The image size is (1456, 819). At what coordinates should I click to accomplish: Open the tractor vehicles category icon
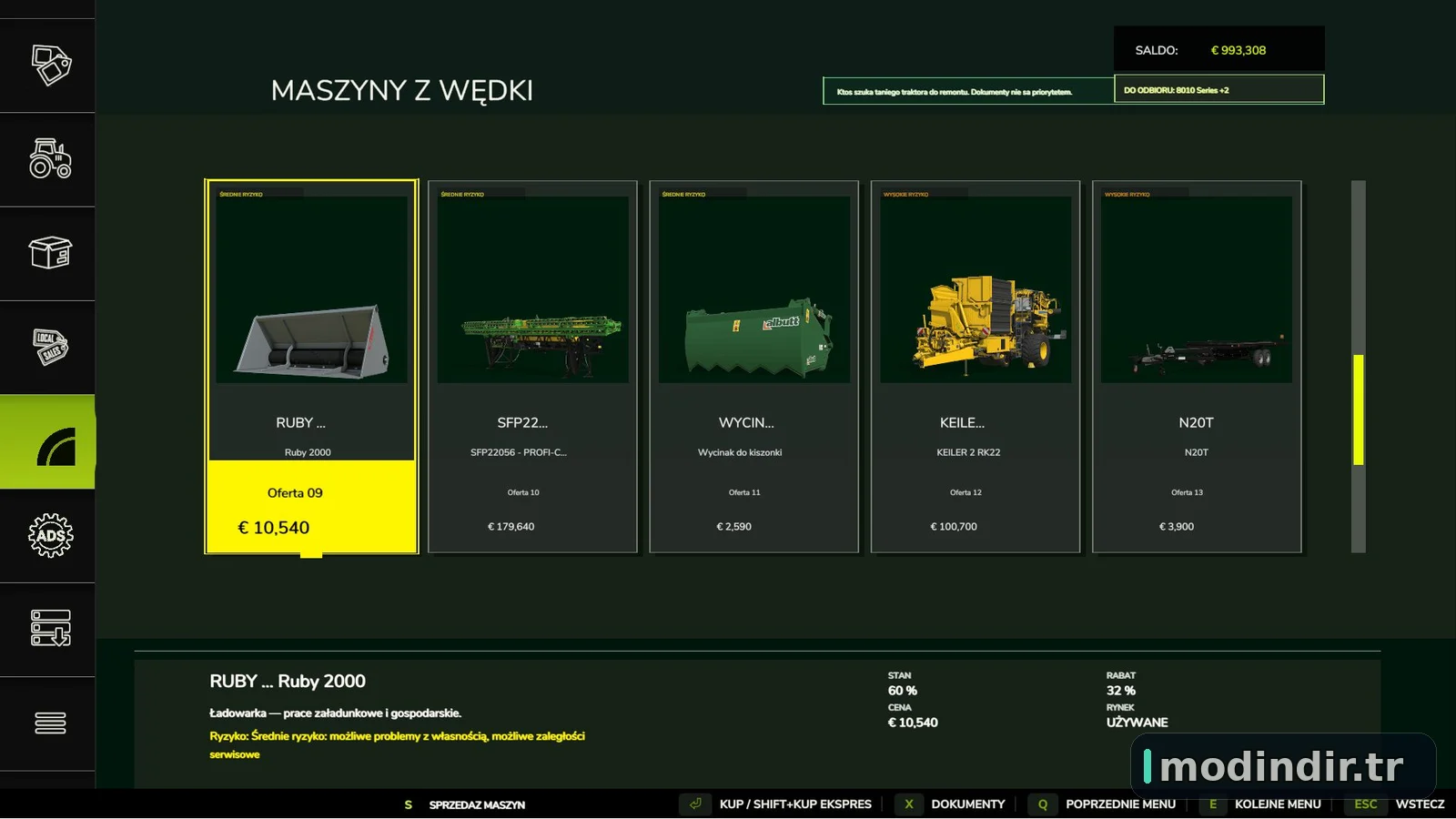point(51,158)
